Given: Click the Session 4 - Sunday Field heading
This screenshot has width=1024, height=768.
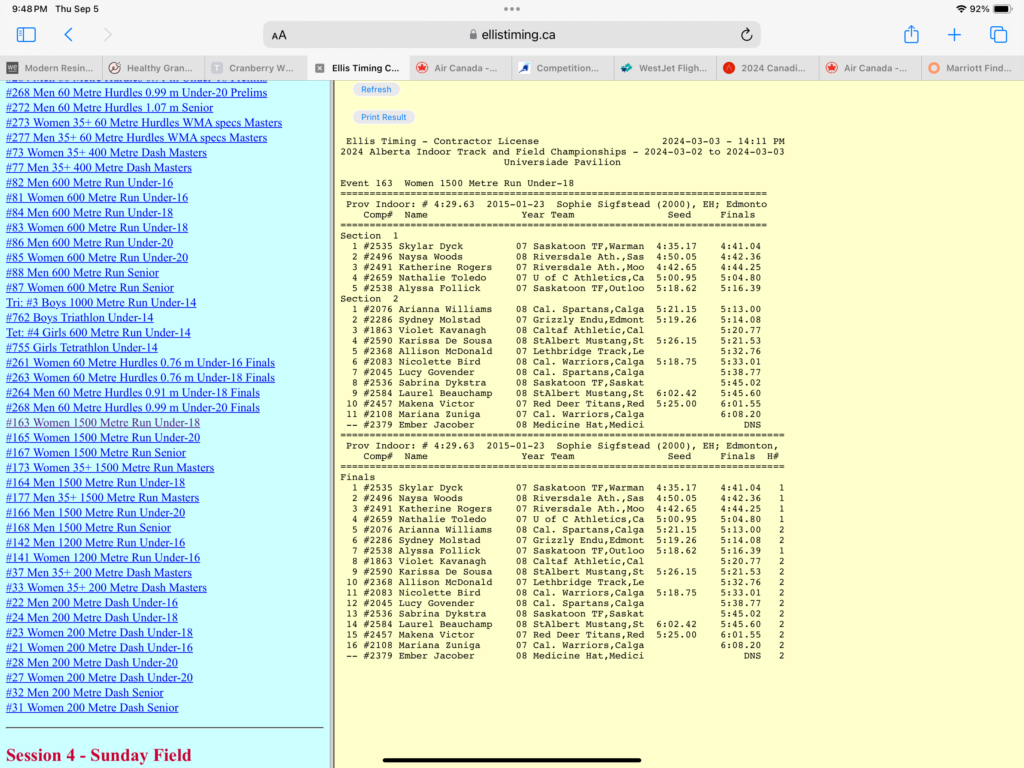Looking at the screenshot, I should (x=99, y=755).
